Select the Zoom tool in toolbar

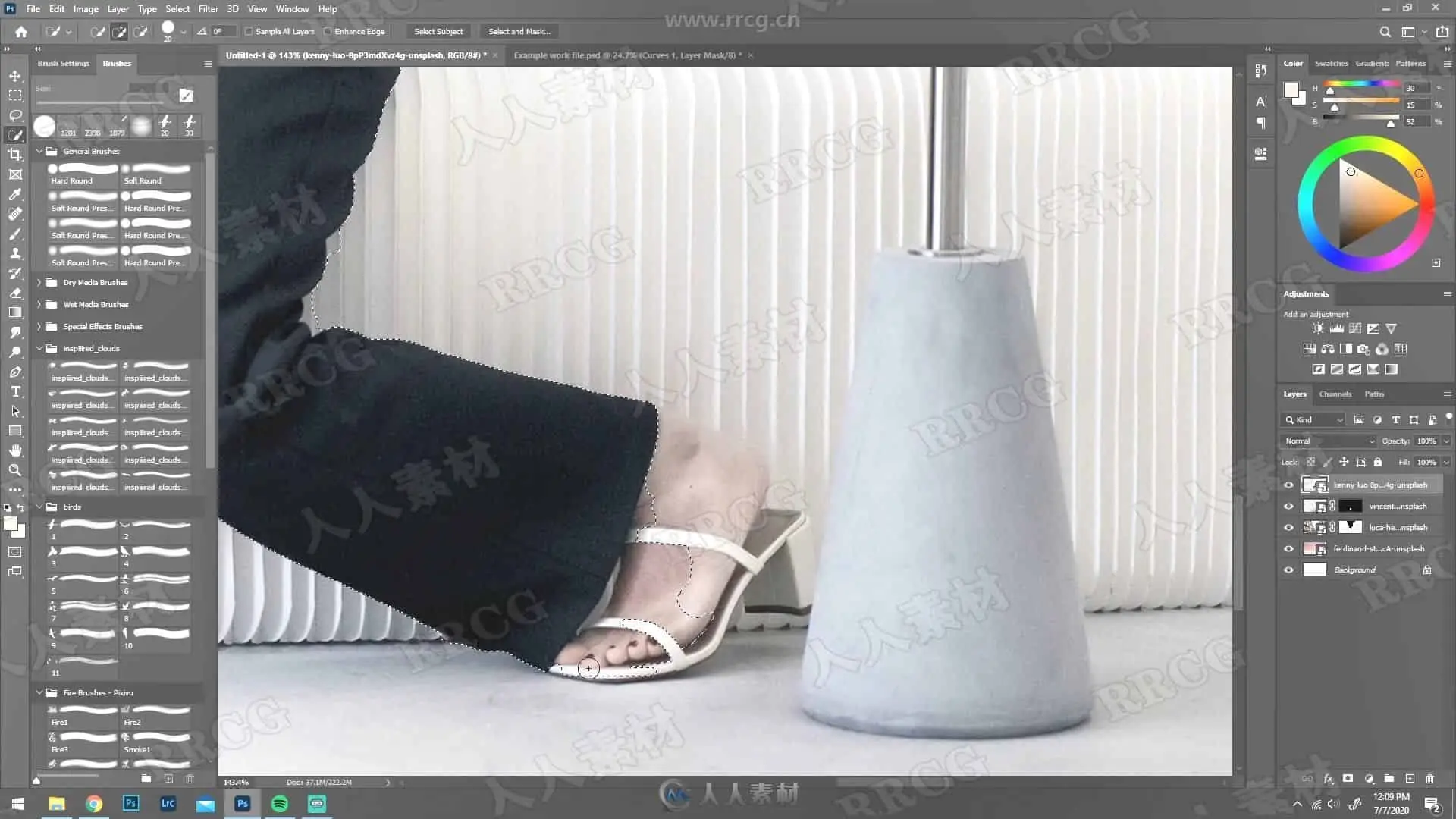15,470
